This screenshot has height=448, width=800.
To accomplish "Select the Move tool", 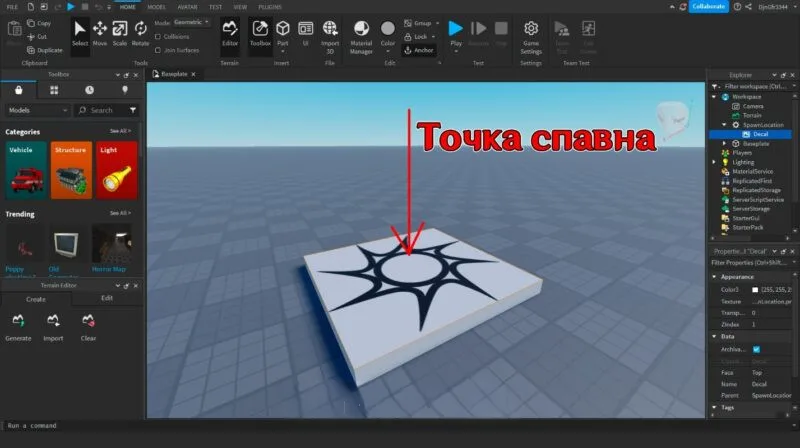I will coord(99,34).
